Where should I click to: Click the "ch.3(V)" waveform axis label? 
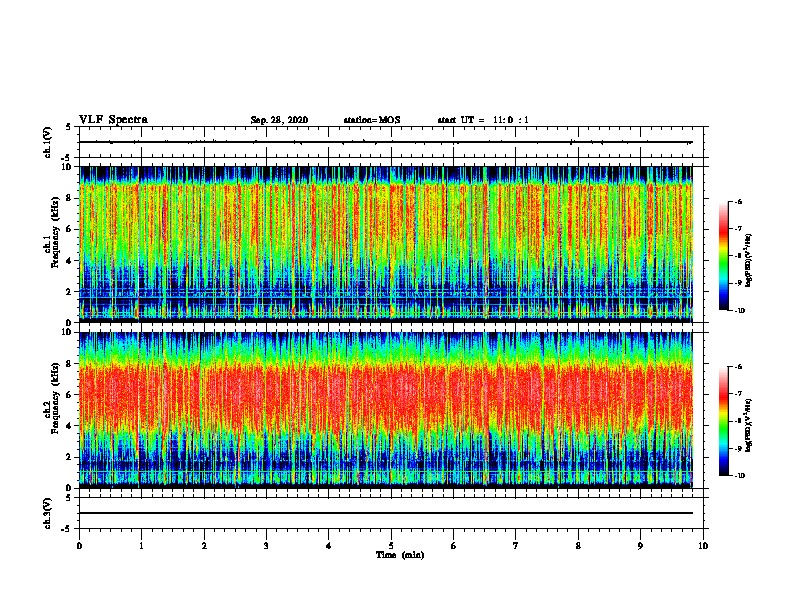tap(48, 513)
